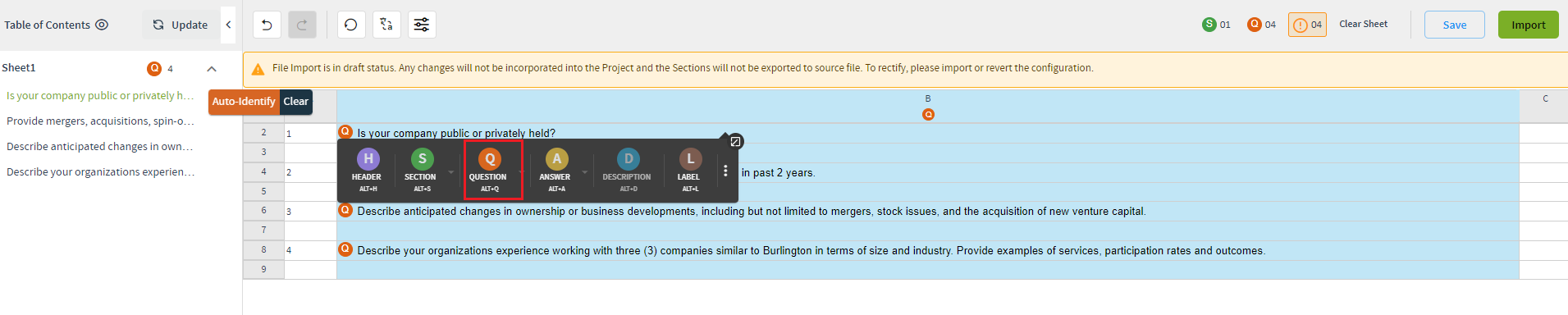Click the popup expand icon at the top corner
Screen dimensions: 1568x315
click(x=735, y=141)
